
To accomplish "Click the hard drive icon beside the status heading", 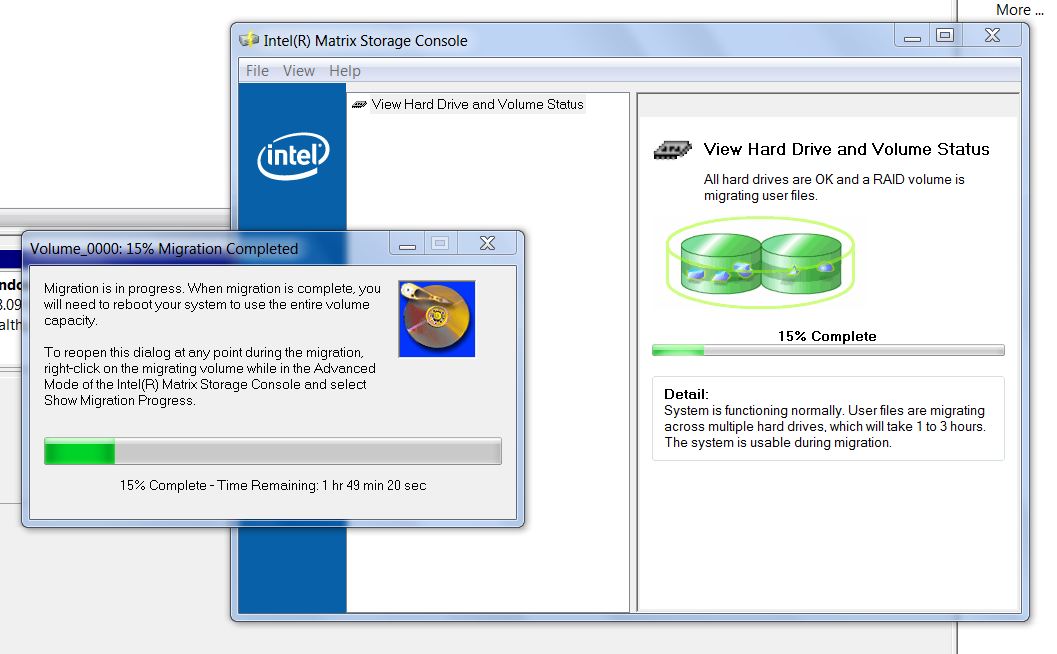I will click(x=673, y=150).
